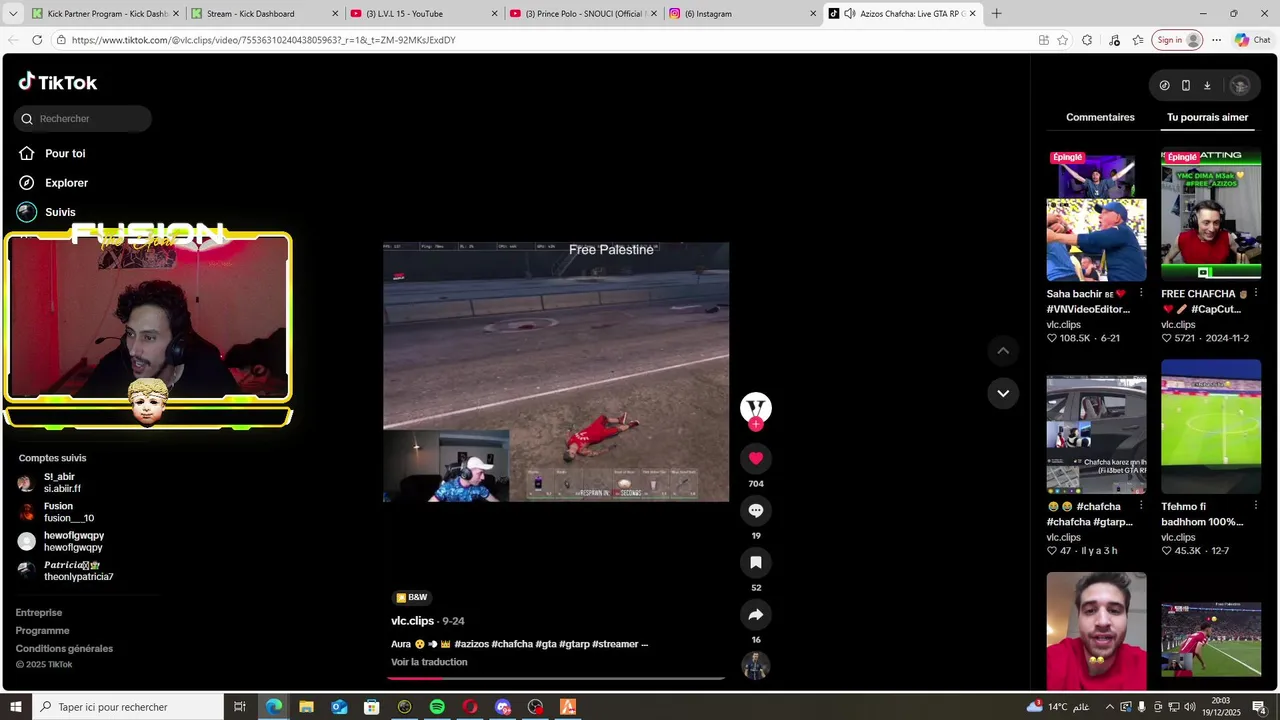Viewport: 1280px width, 720px height.
Task: Open the spinning music disc thumbnail
Action: 756,666
